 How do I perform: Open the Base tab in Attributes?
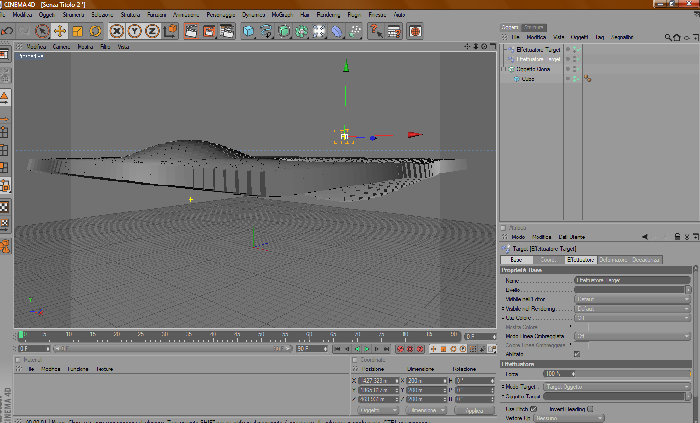pyautogui.click(x=517, y=260)
